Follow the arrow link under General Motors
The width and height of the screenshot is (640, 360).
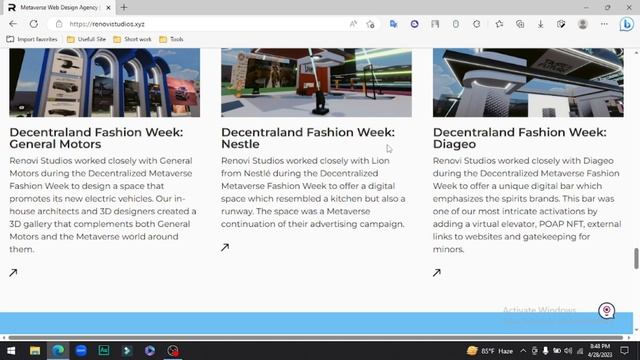pos(13,272)
